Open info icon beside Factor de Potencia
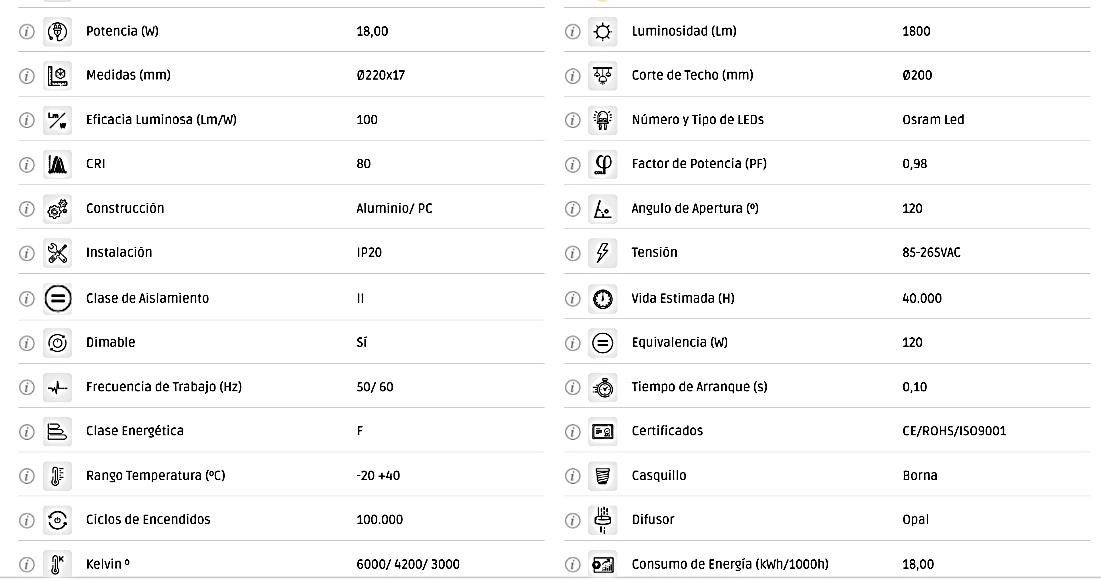Viewport: 1101px width, 579px height. pos(572,164)
